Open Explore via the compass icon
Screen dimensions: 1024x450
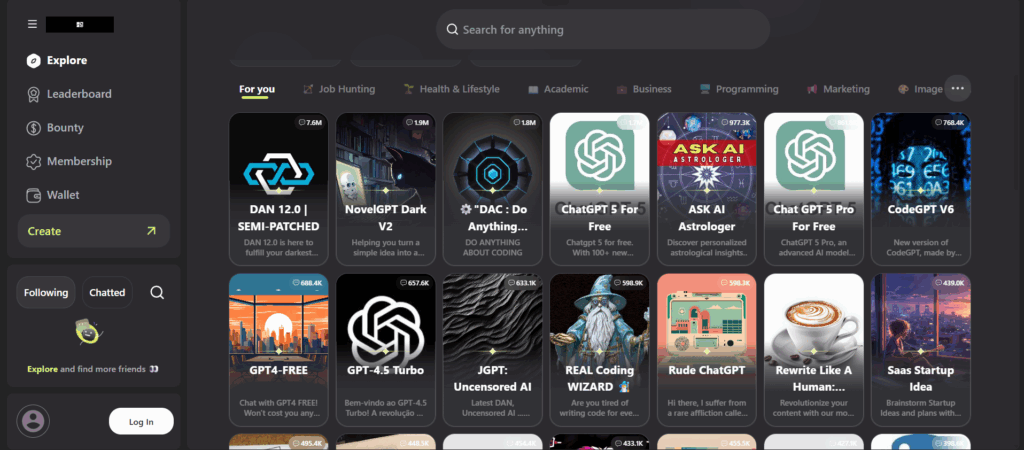[x=34, y=61]
